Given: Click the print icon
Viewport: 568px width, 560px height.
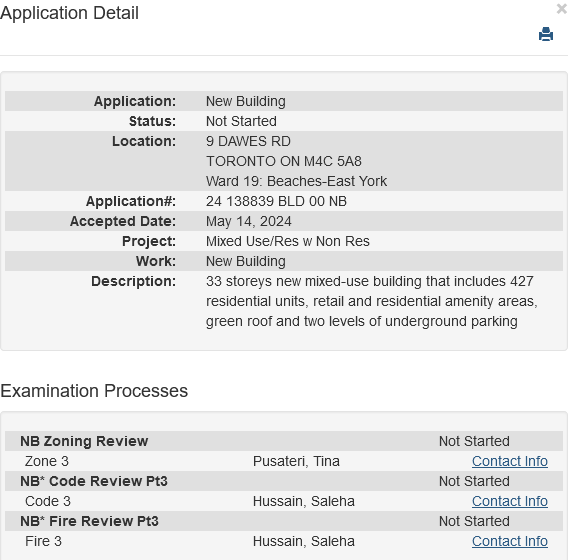Looking at the screenshot, I should pyautogui.click(x=546, y=34).
